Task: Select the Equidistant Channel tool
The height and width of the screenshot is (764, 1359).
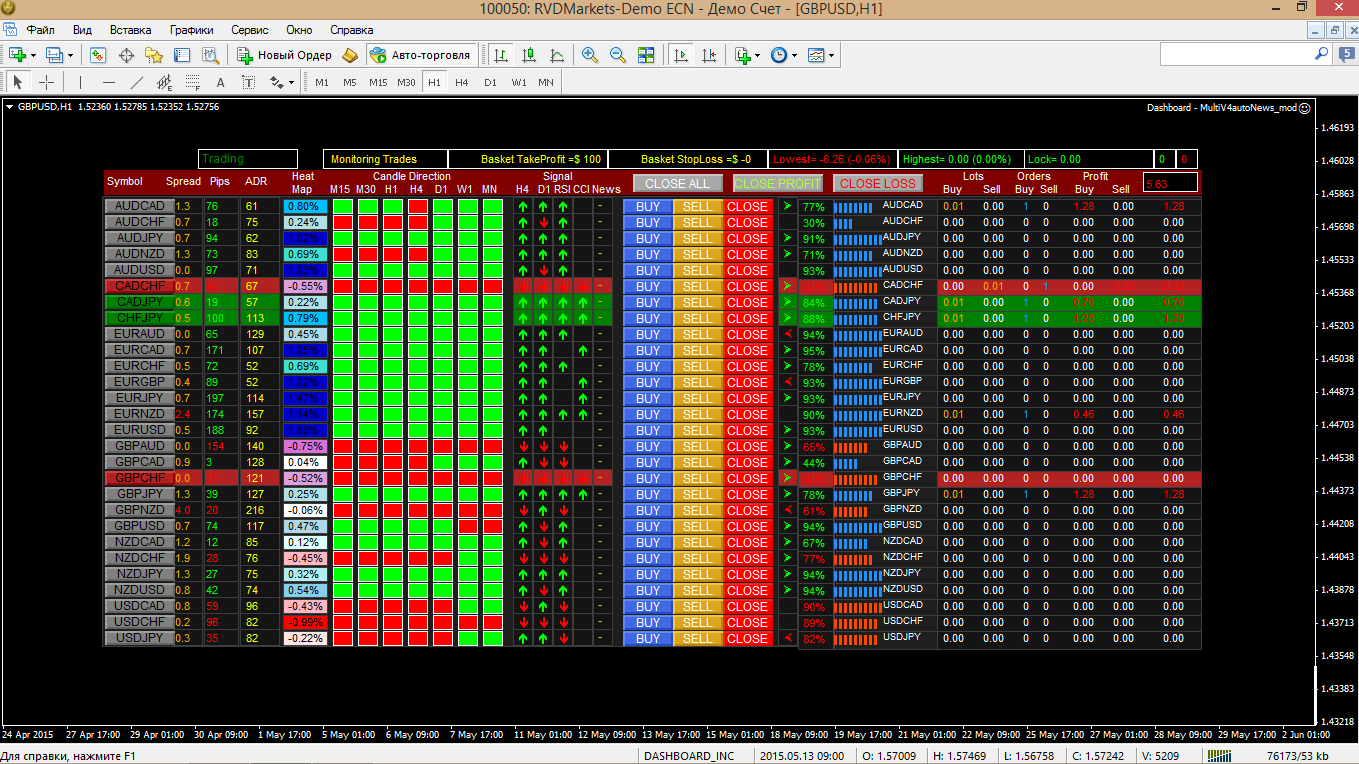Action: (165, 82)
